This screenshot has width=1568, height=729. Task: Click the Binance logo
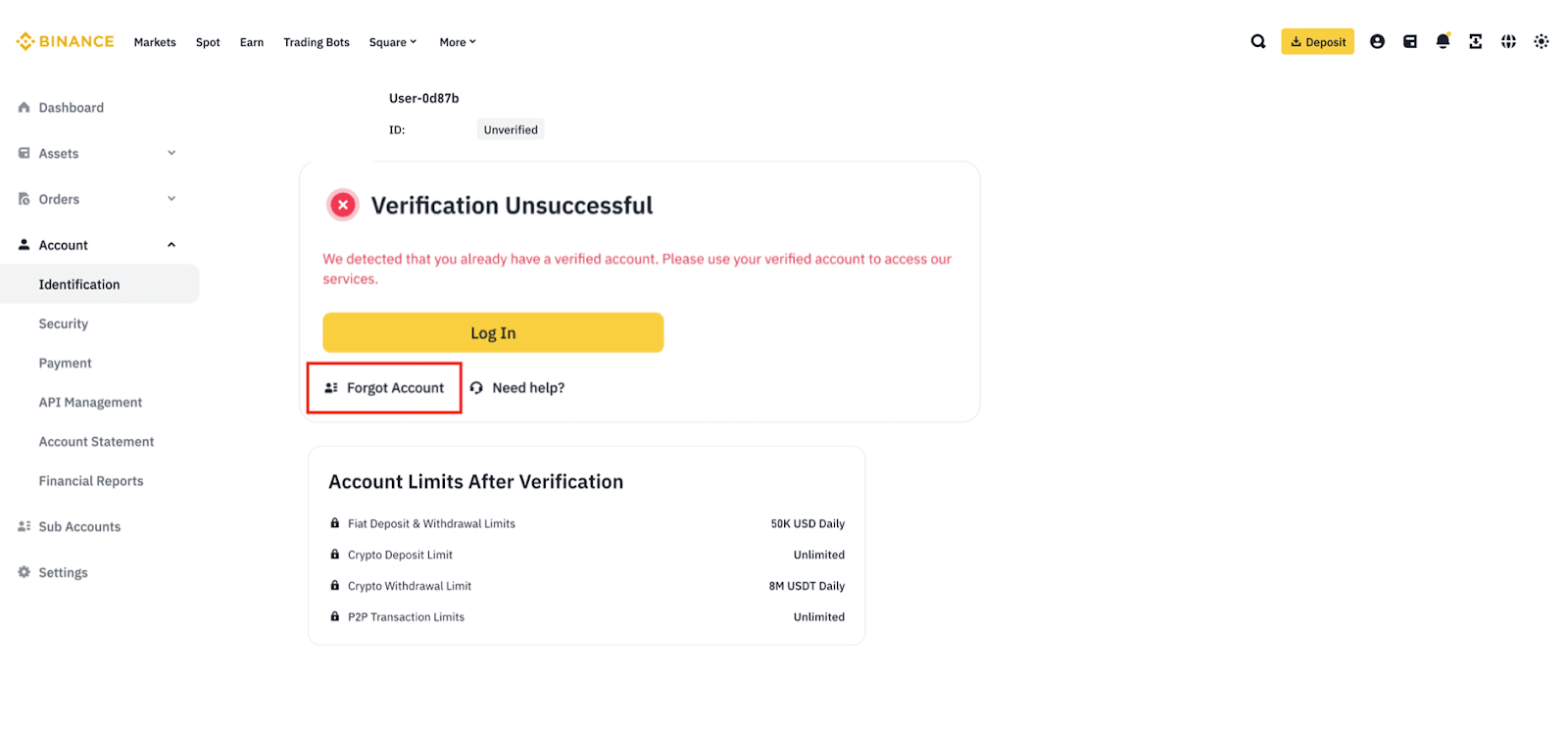pos(65,42)
